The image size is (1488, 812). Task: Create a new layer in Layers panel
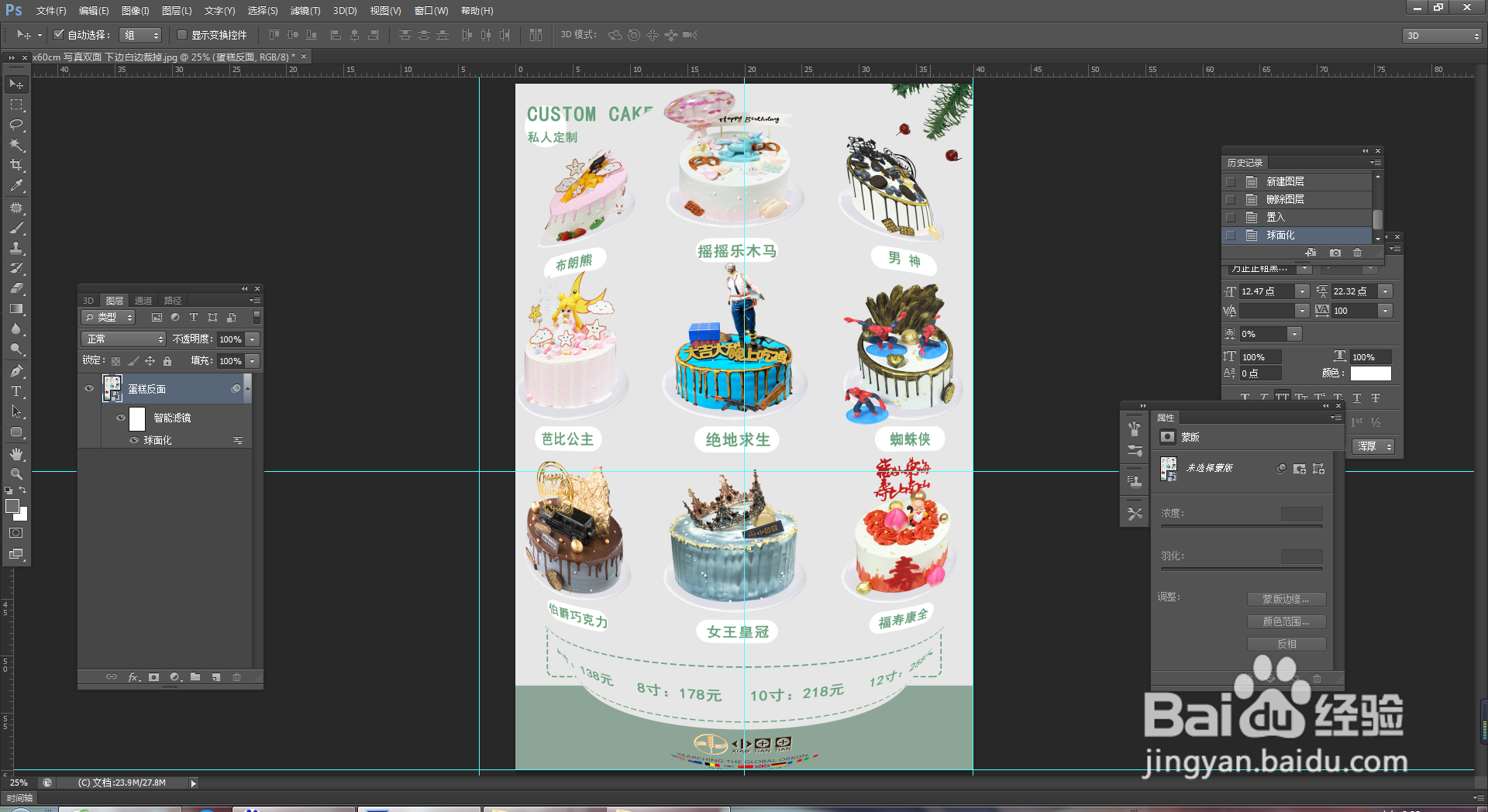pos(216,677)
